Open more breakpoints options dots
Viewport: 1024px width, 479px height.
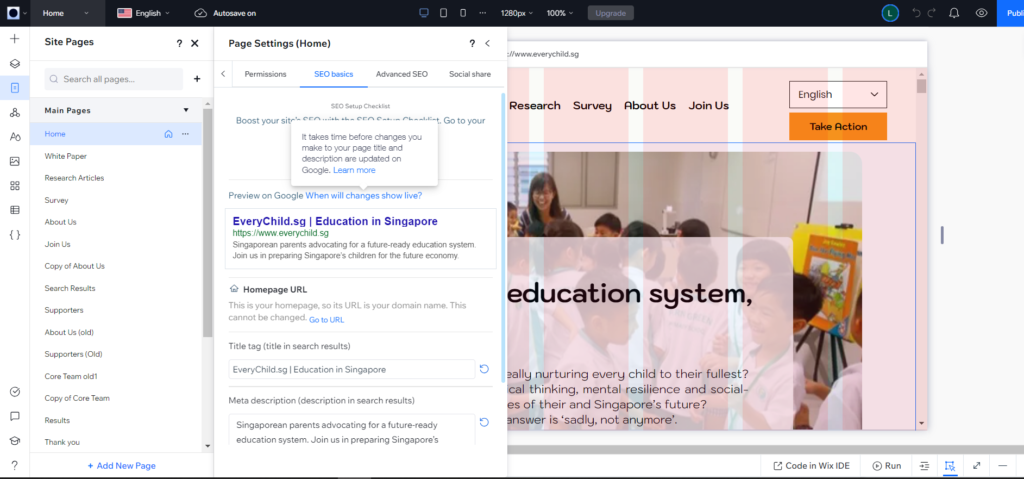click(x=483, y=13)
